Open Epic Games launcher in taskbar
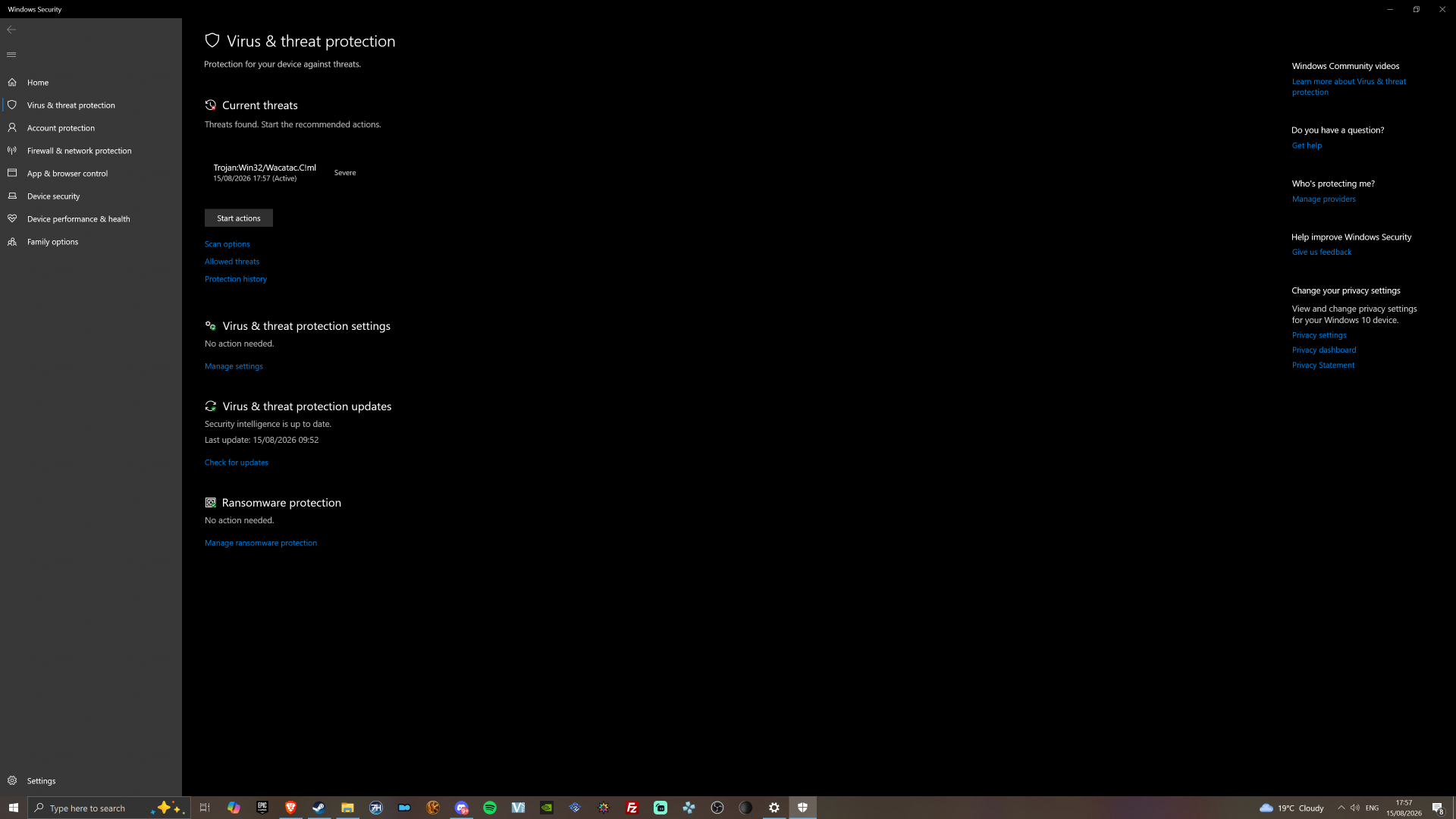Image resolution: width=1456 pixels, height=819 pixels. (262, 808)
